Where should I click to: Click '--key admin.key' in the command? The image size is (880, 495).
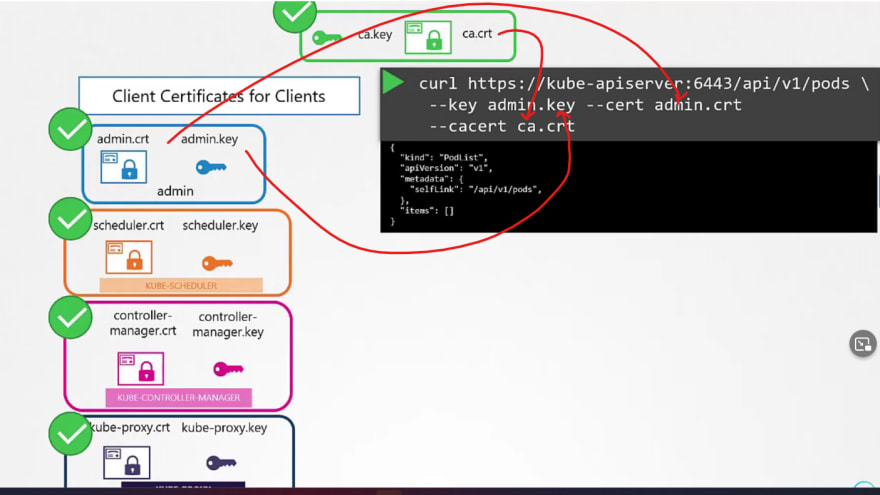tap(502, 105)
